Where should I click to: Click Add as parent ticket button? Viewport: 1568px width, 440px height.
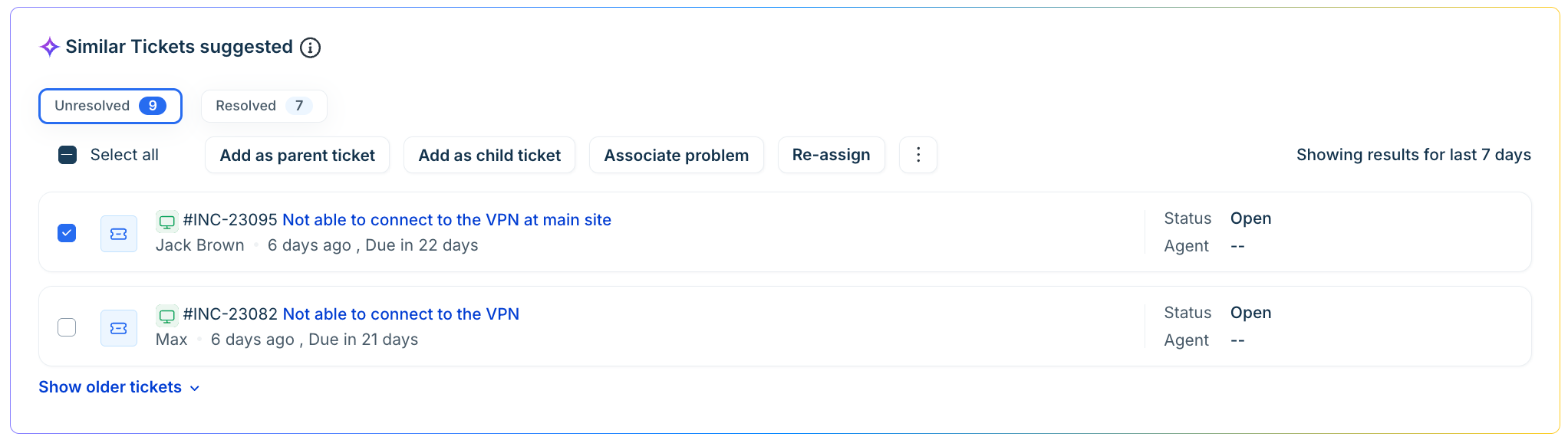(298, 155)
